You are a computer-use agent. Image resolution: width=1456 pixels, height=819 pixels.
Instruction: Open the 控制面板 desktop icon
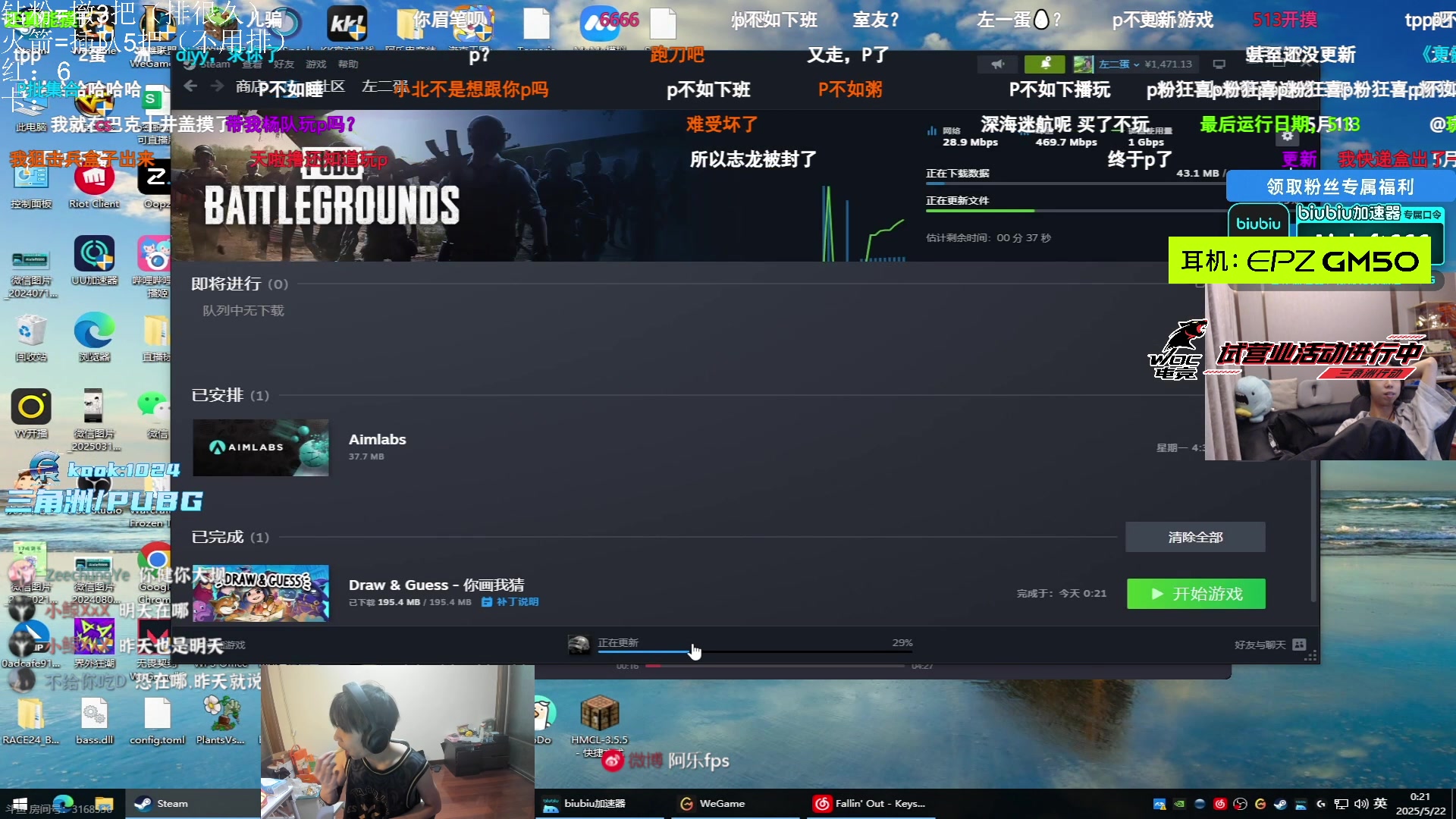[x=31, y=186]
